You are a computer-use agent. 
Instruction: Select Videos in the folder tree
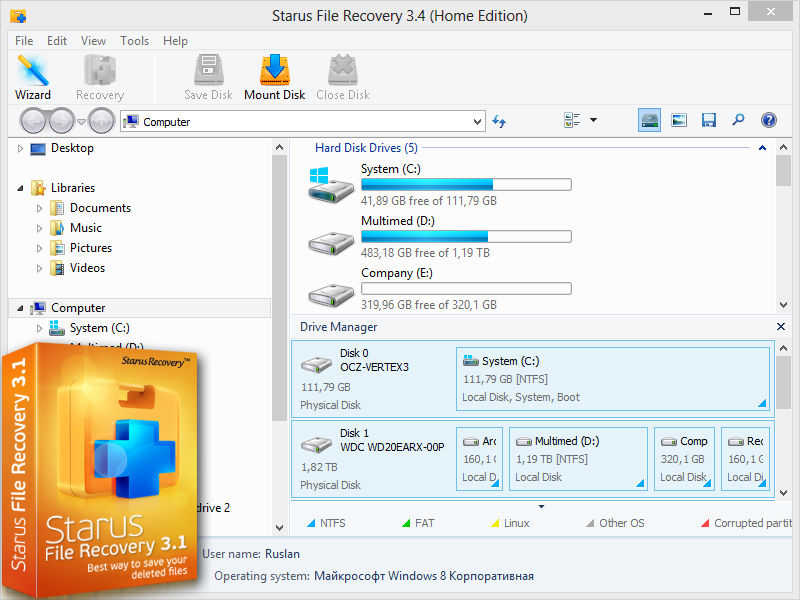coord(87,267)
